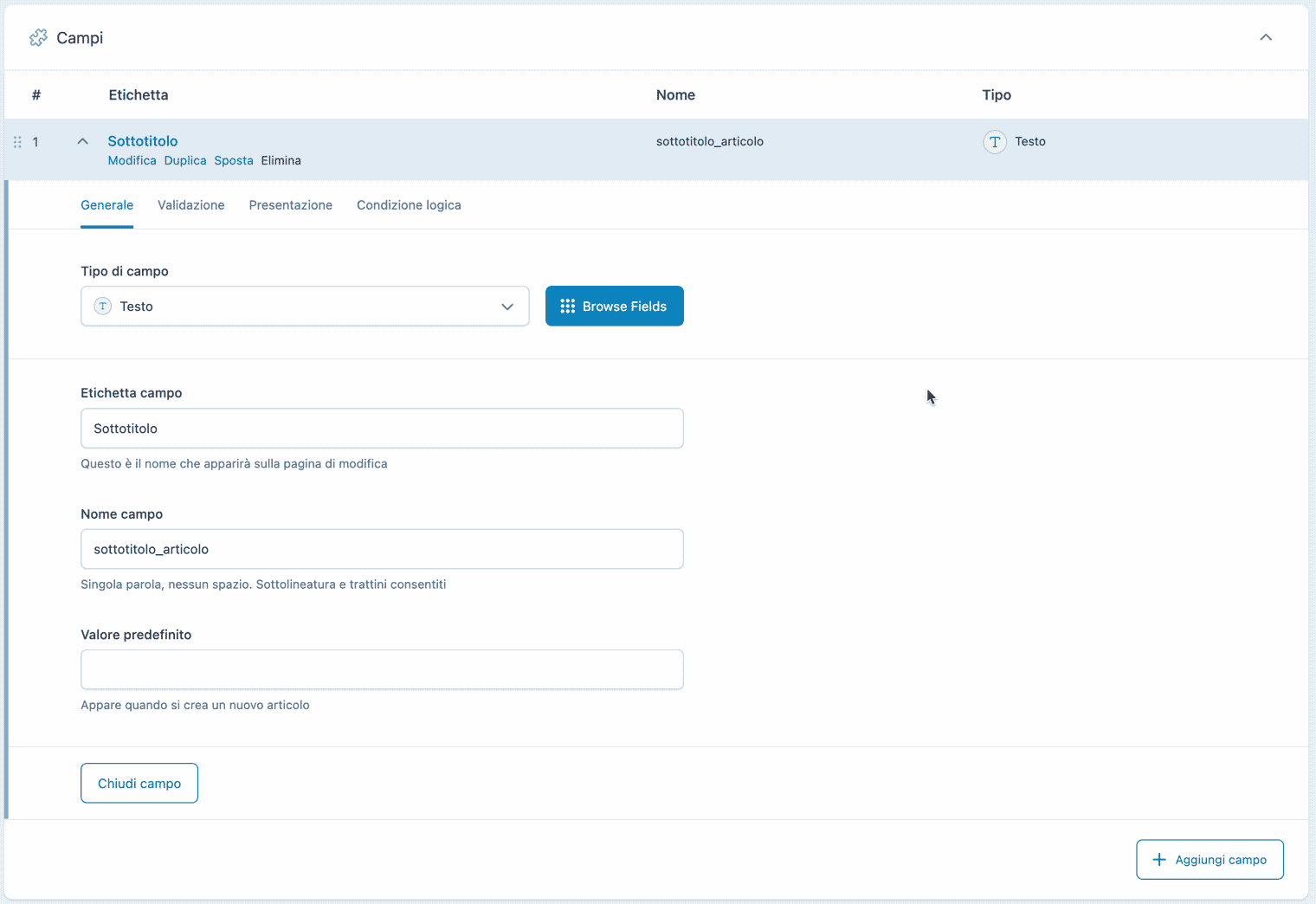Switch to the Condizione logica tab
Screen dimensions: 1316x904
409,205
